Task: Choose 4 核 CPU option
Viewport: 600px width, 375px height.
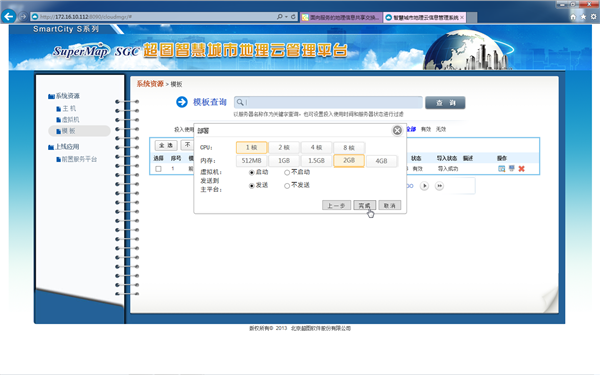Action: [x=316, y=147]
